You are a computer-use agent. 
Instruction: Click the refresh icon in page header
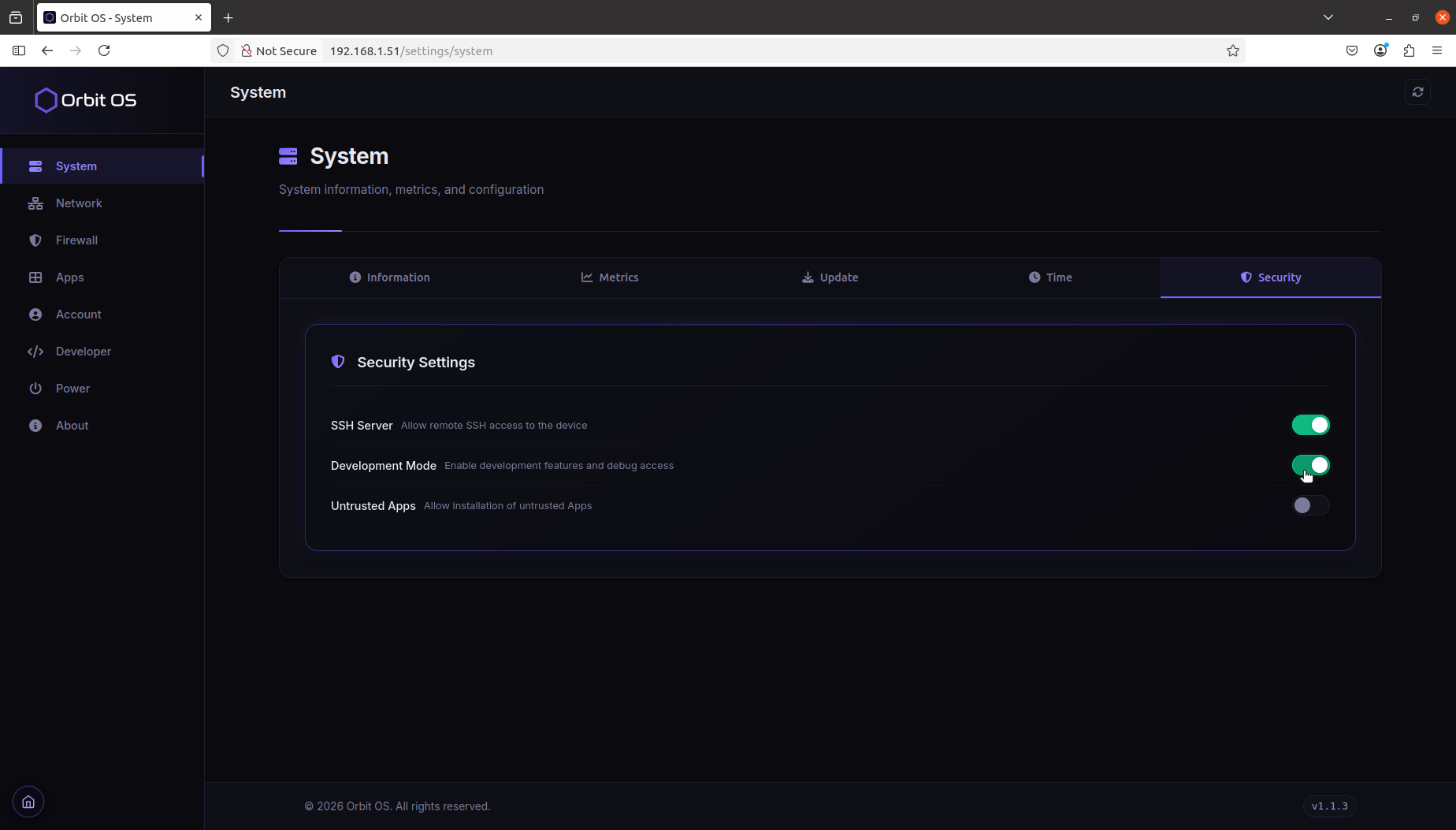(x=1417, y=92)
